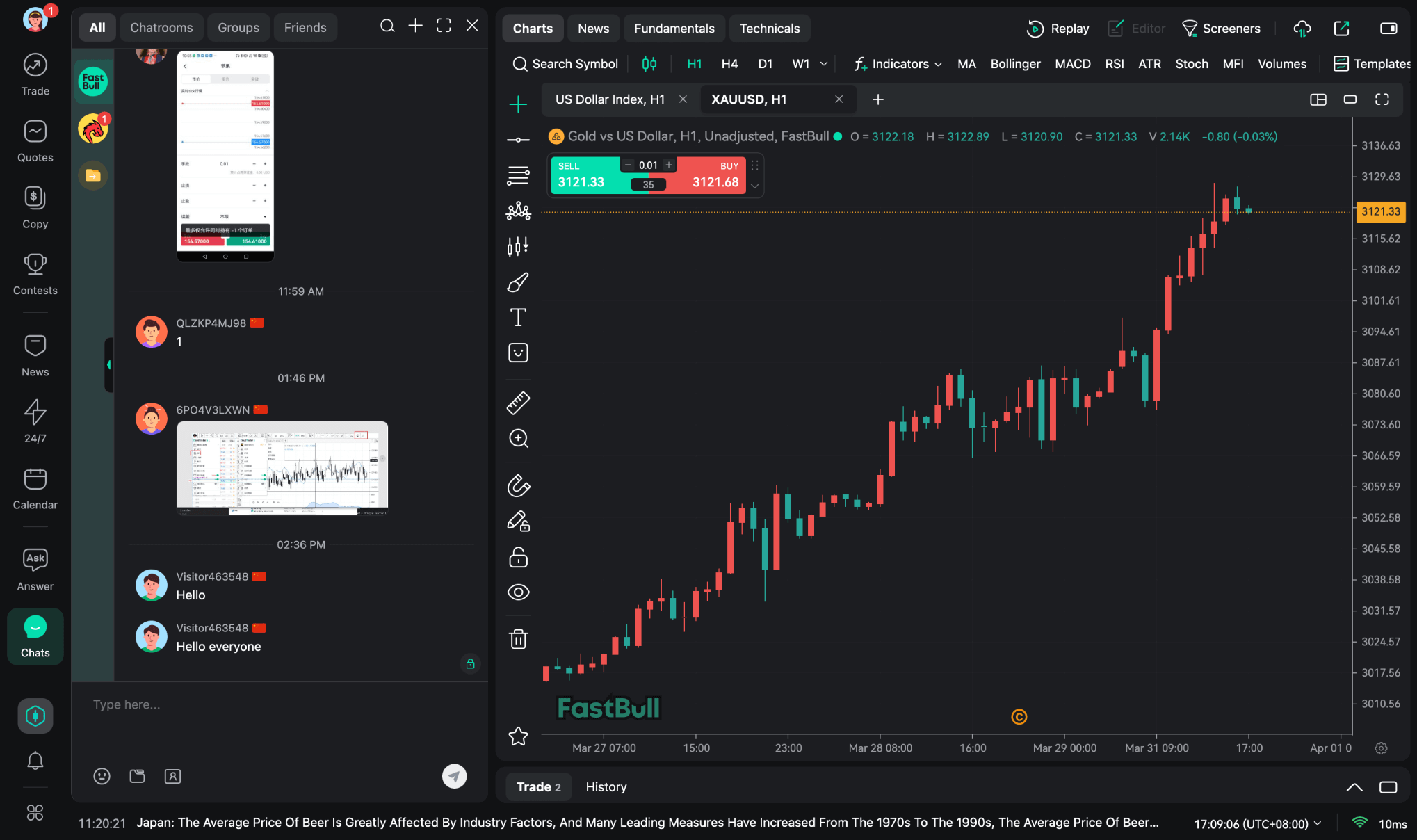Click the trash delete drawings icon
The height and width of the screenshot is (840, 1417).
click(x=518, y=638)
